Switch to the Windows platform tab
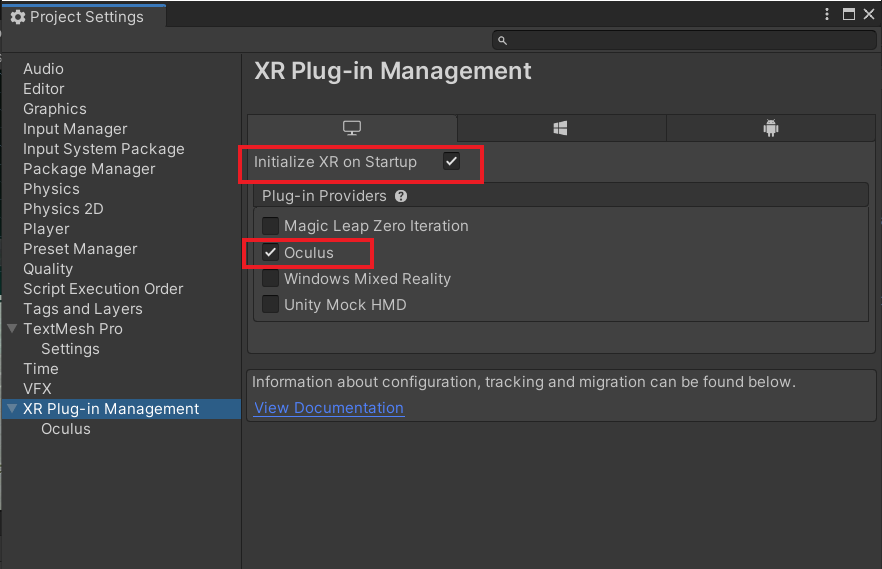 [561, 128]
